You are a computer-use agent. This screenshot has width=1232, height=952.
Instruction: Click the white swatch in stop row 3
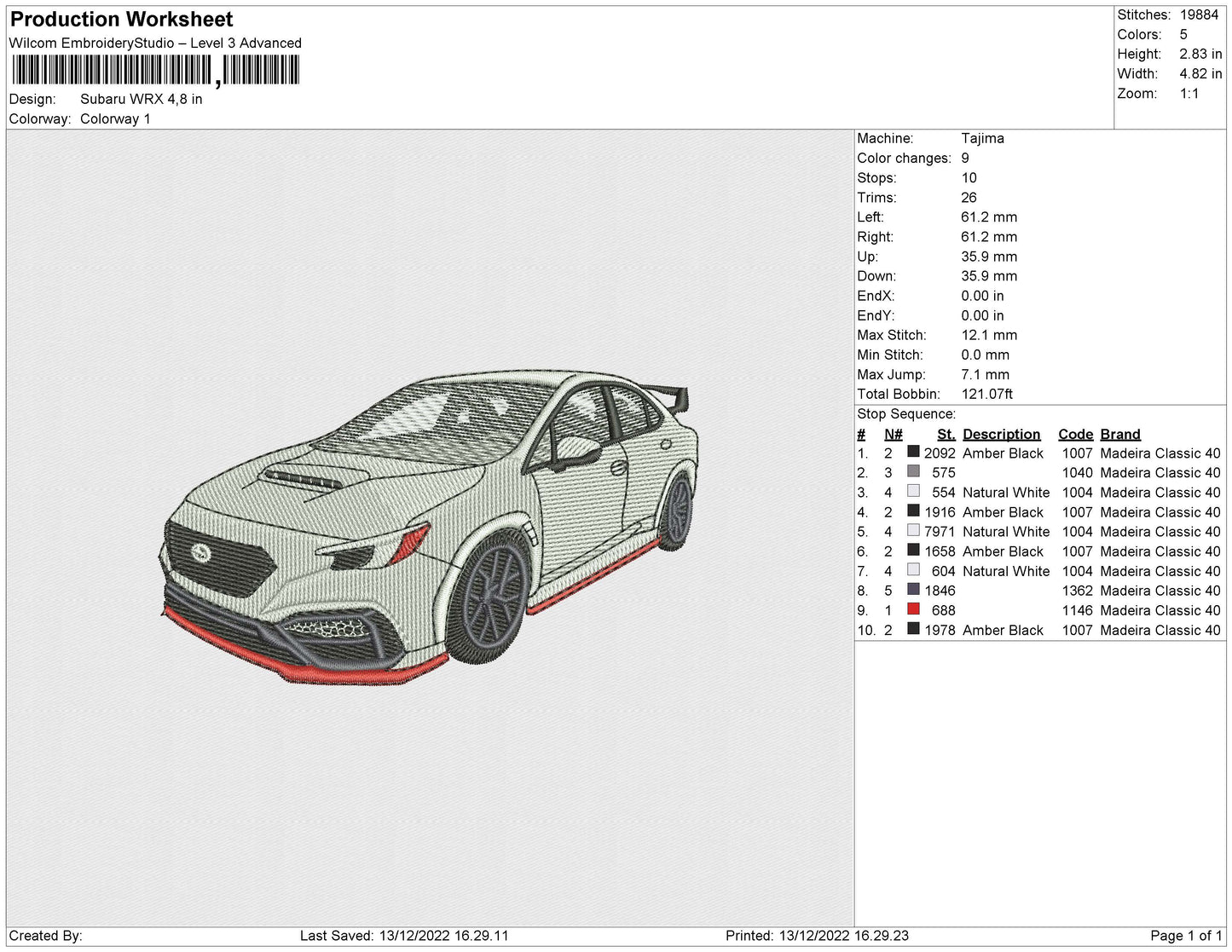[913, 491]
